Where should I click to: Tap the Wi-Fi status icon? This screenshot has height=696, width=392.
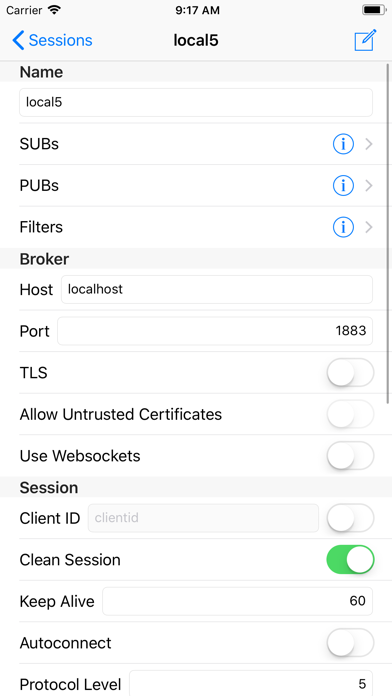(54, 10)
